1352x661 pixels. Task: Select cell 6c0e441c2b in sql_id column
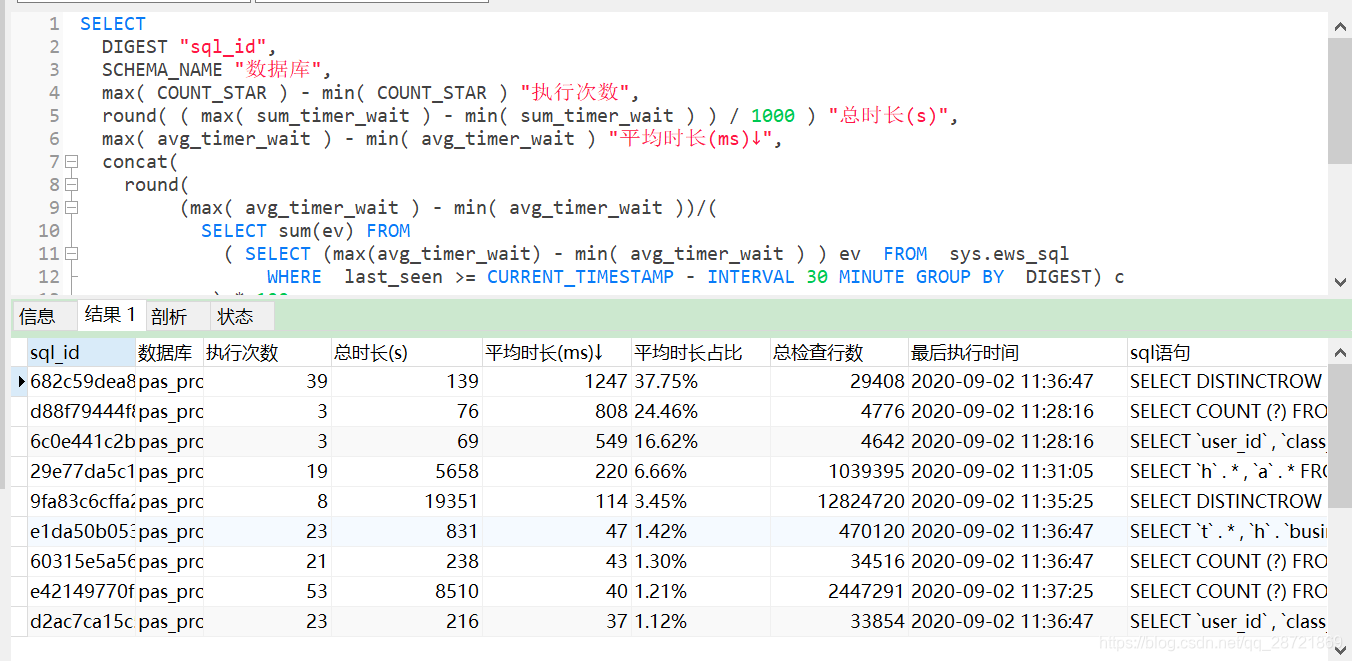83,441
